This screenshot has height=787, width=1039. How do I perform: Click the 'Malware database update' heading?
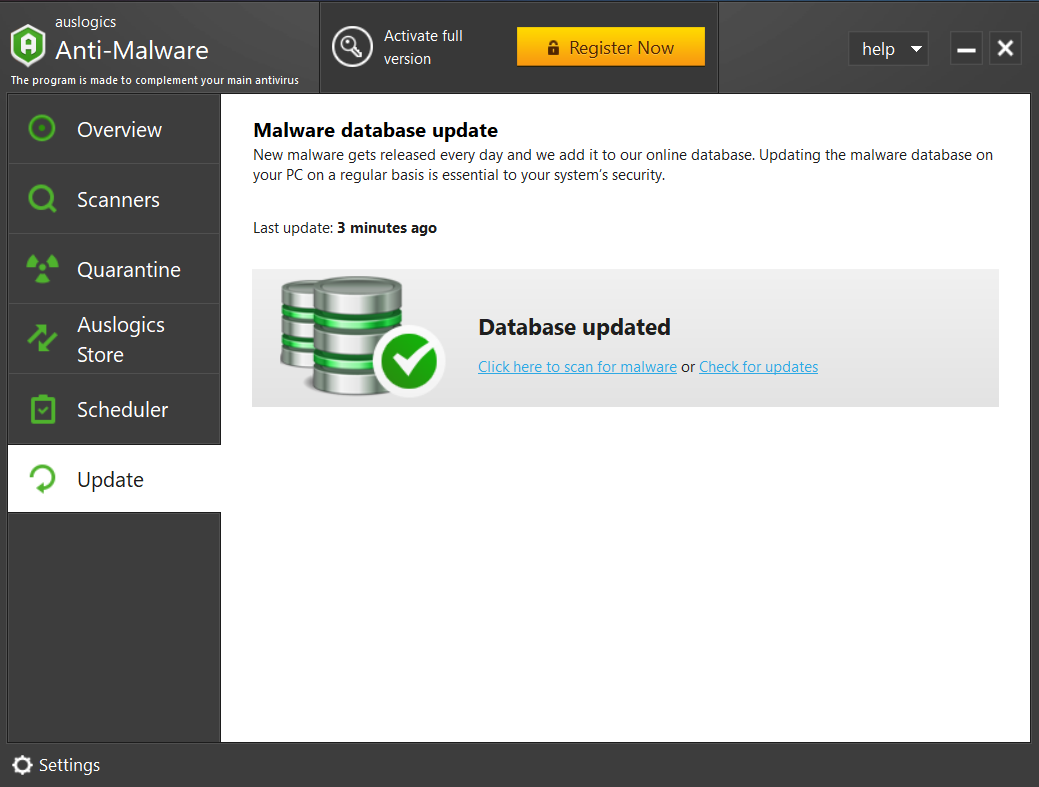376,130
